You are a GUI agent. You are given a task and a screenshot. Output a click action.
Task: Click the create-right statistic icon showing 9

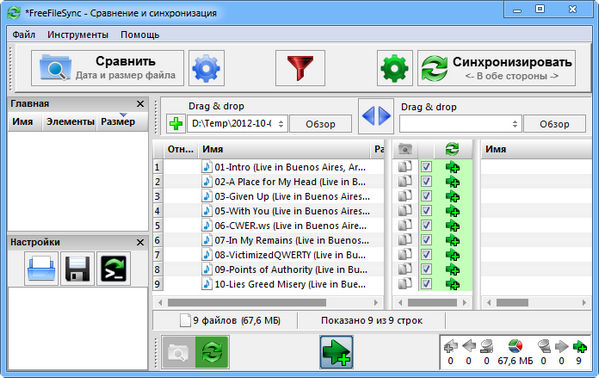(580, 347)
